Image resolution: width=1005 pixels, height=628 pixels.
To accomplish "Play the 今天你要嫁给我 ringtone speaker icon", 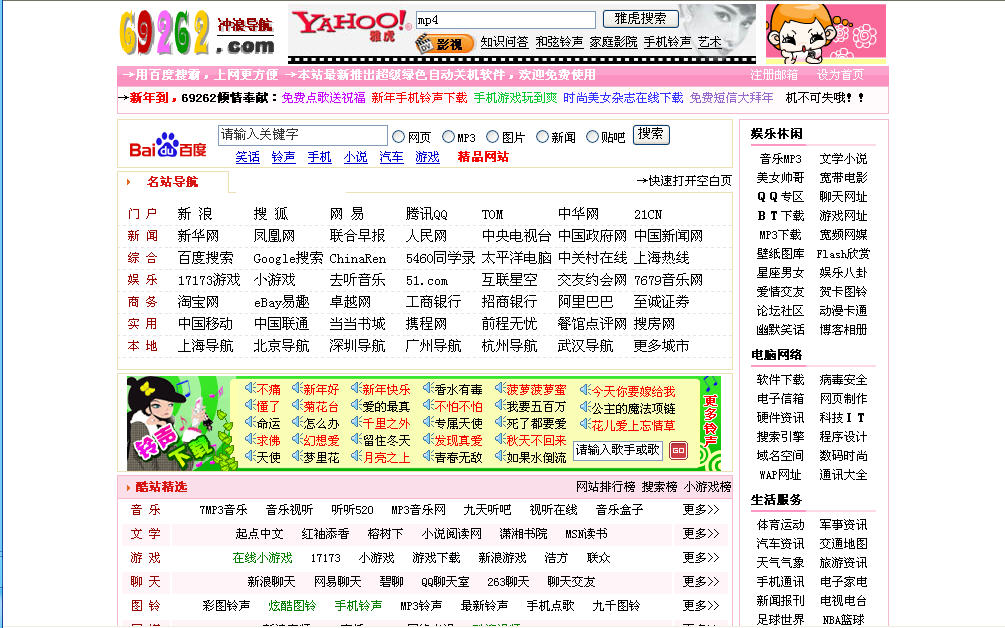I will (585, 390).
